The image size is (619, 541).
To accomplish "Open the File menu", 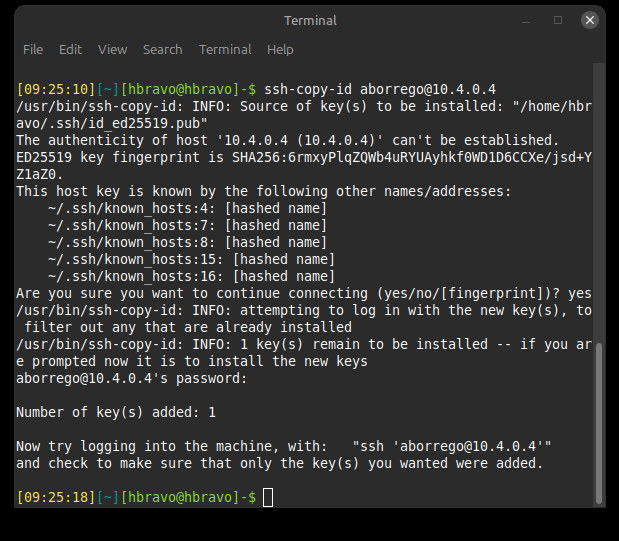I will coord(33,49).
